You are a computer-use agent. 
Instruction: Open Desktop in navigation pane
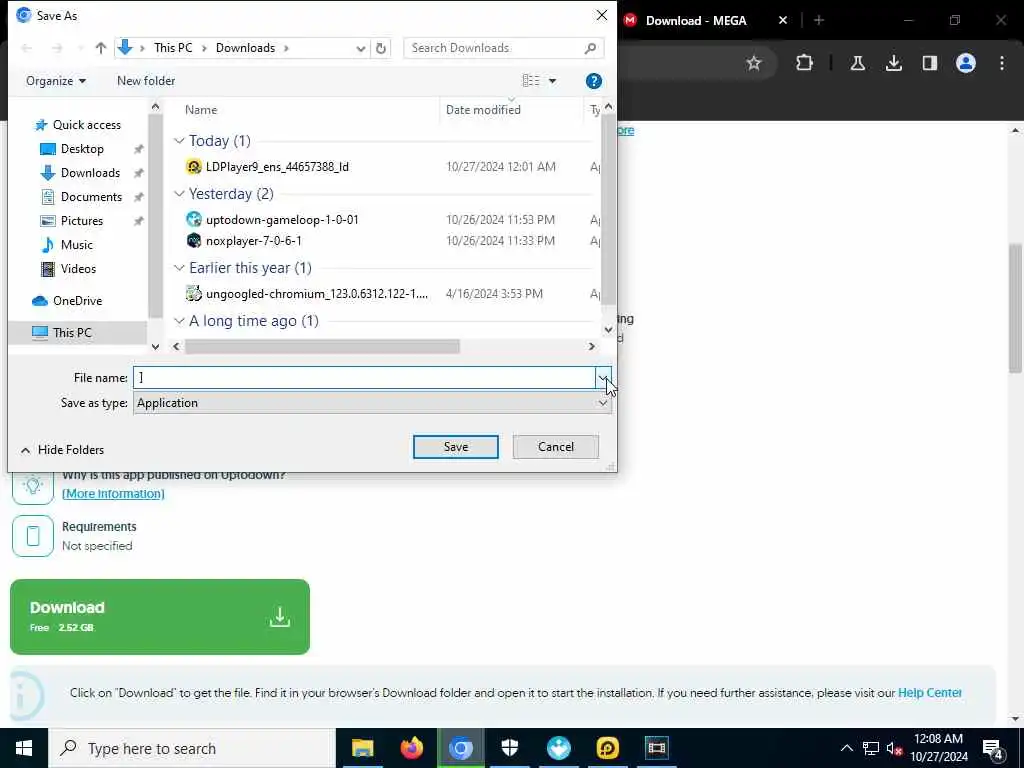point(82,149)
